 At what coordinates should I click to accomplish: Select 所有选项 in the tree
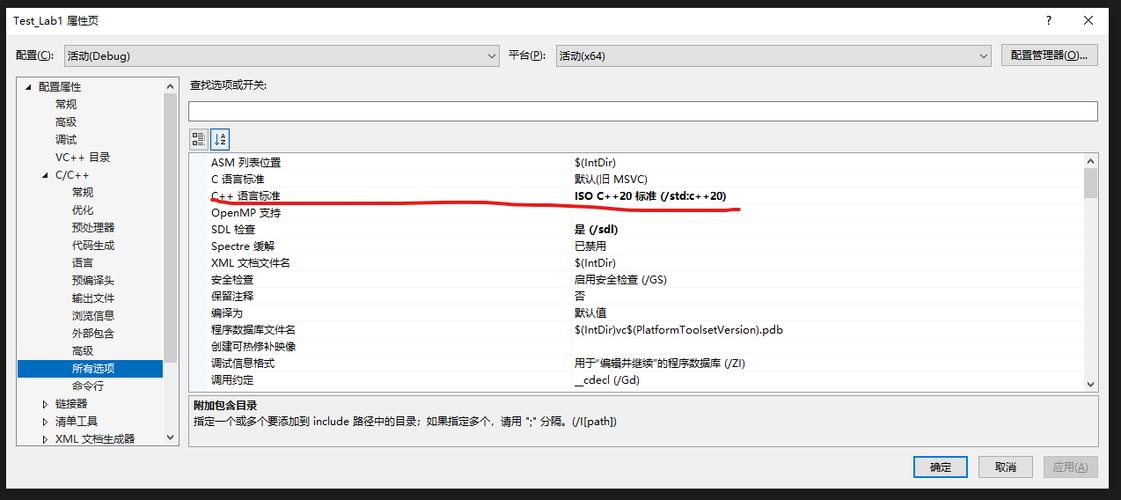coord(93,369)
